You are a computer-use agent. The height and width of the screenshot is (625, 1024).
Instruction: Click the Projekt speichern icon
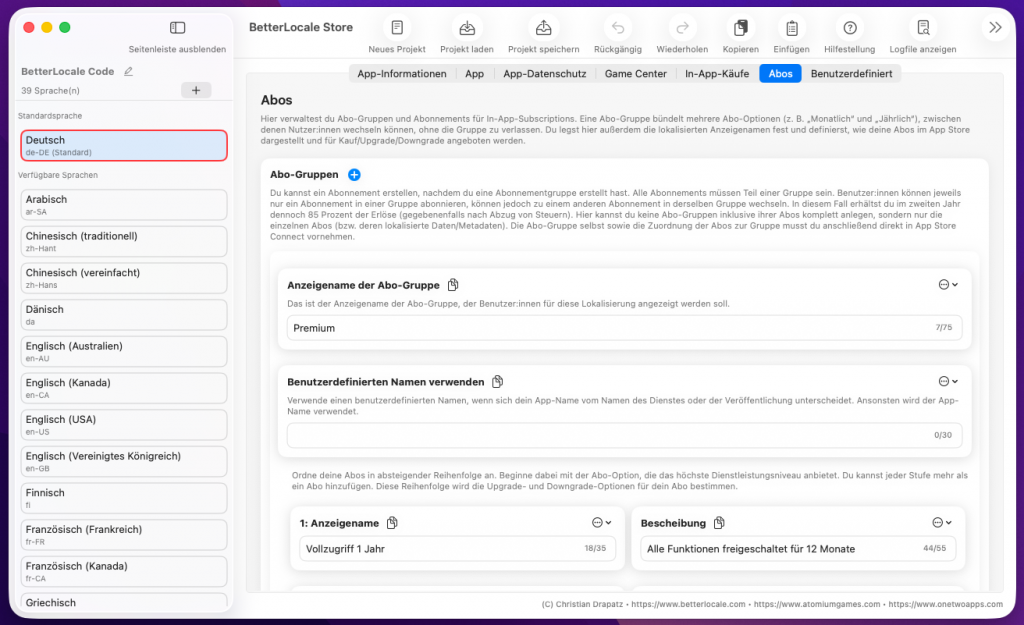coord(543,28)
